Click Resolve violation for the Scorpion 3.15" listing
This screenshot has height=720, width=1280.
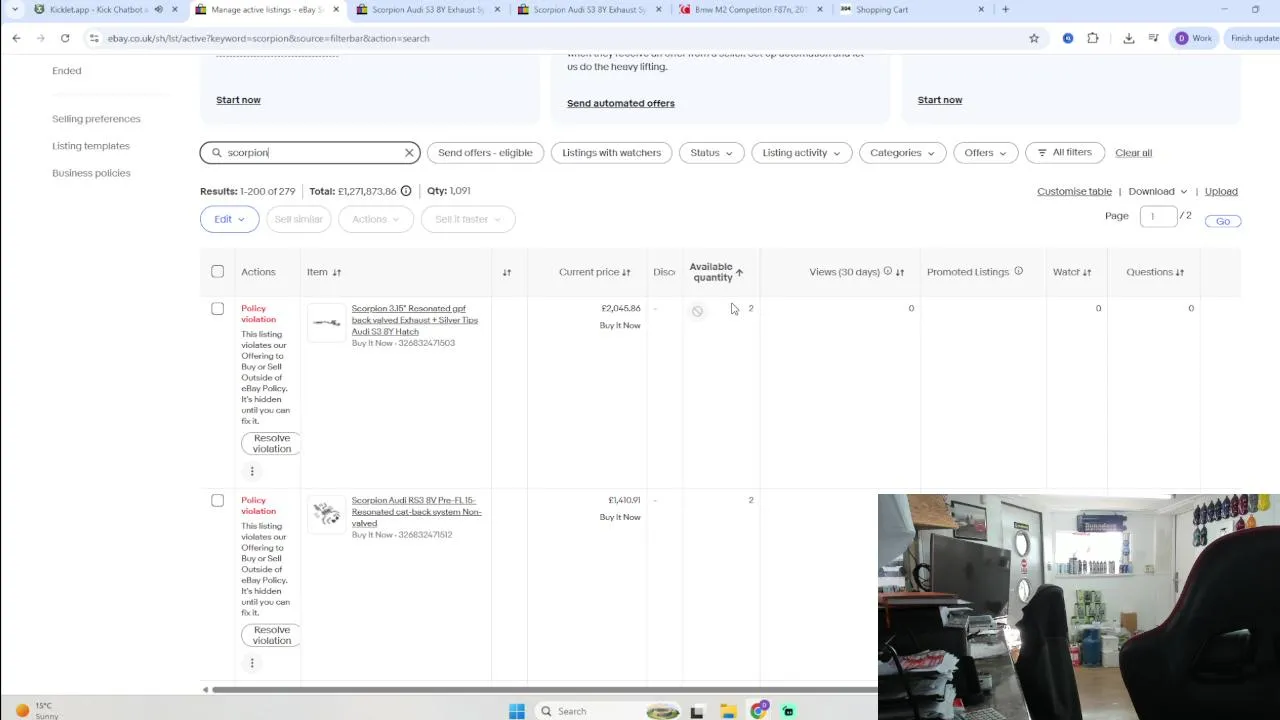(271, 443)
